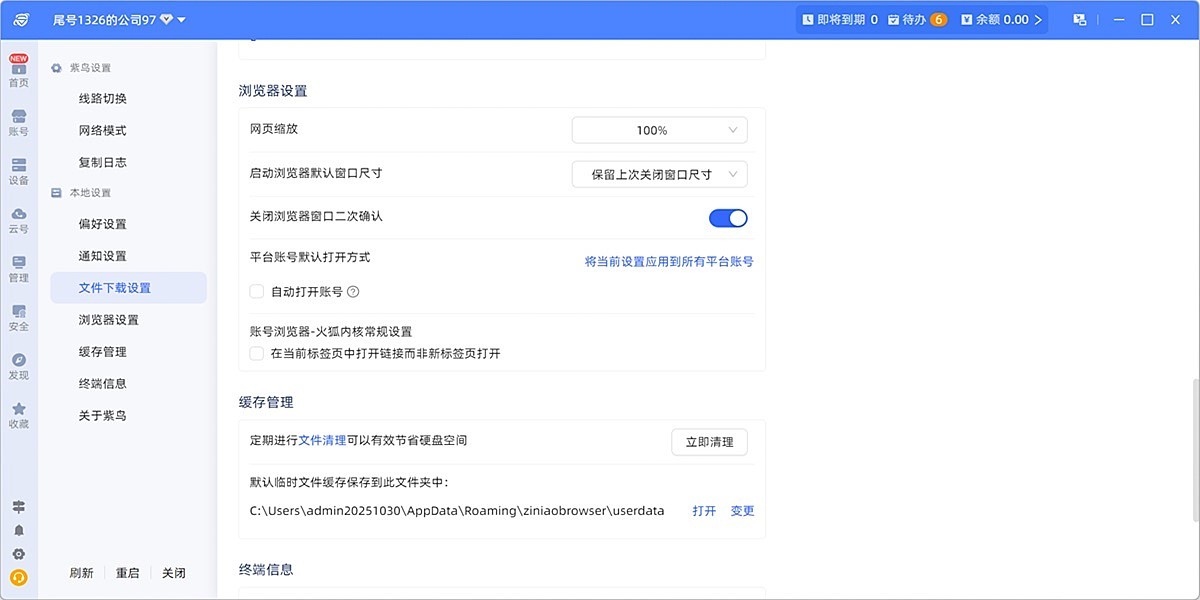Open the 账号 (Accounts) panel
The height and width of the screenshot is (600, 1200).
pos(18,120)
